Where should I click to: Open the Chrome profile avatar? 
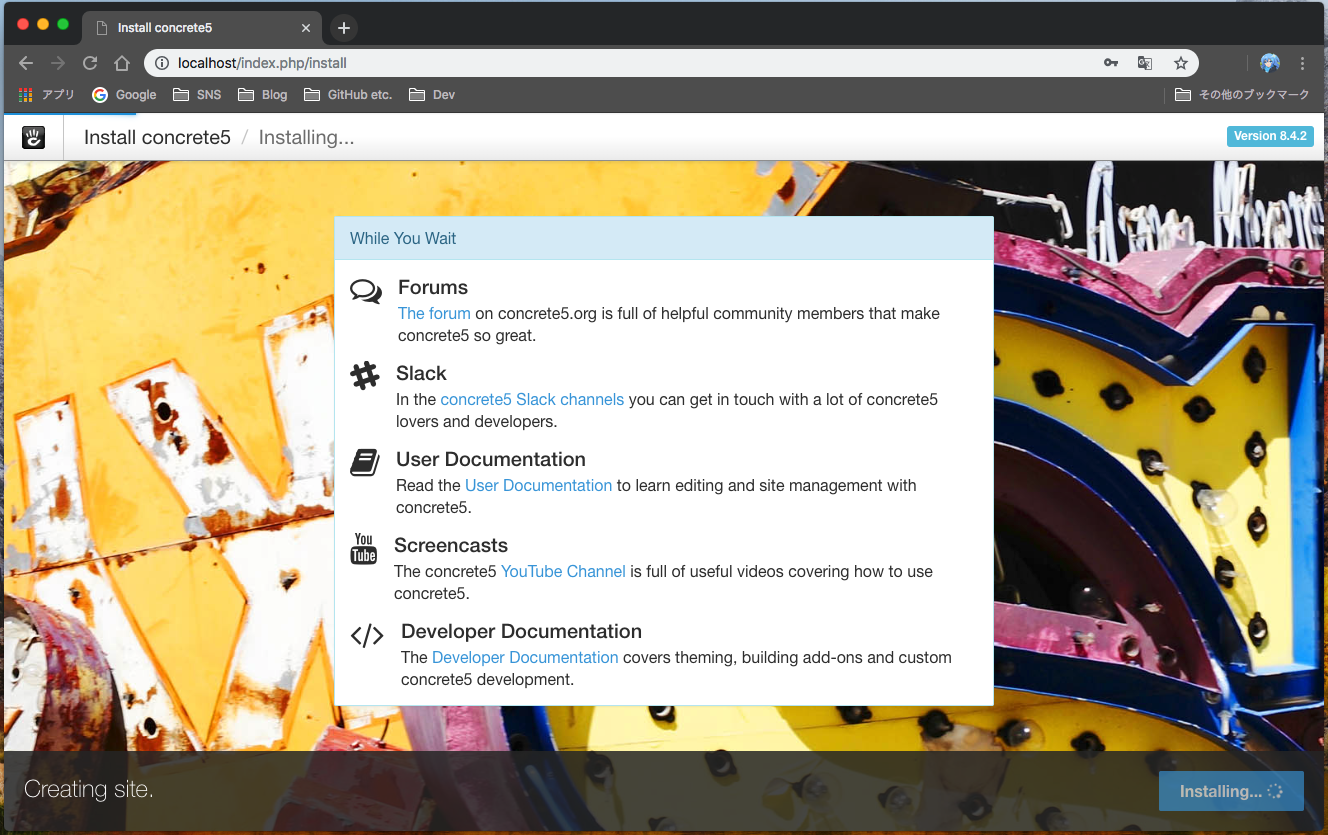pyautogui.click(x=1270, y=63)
